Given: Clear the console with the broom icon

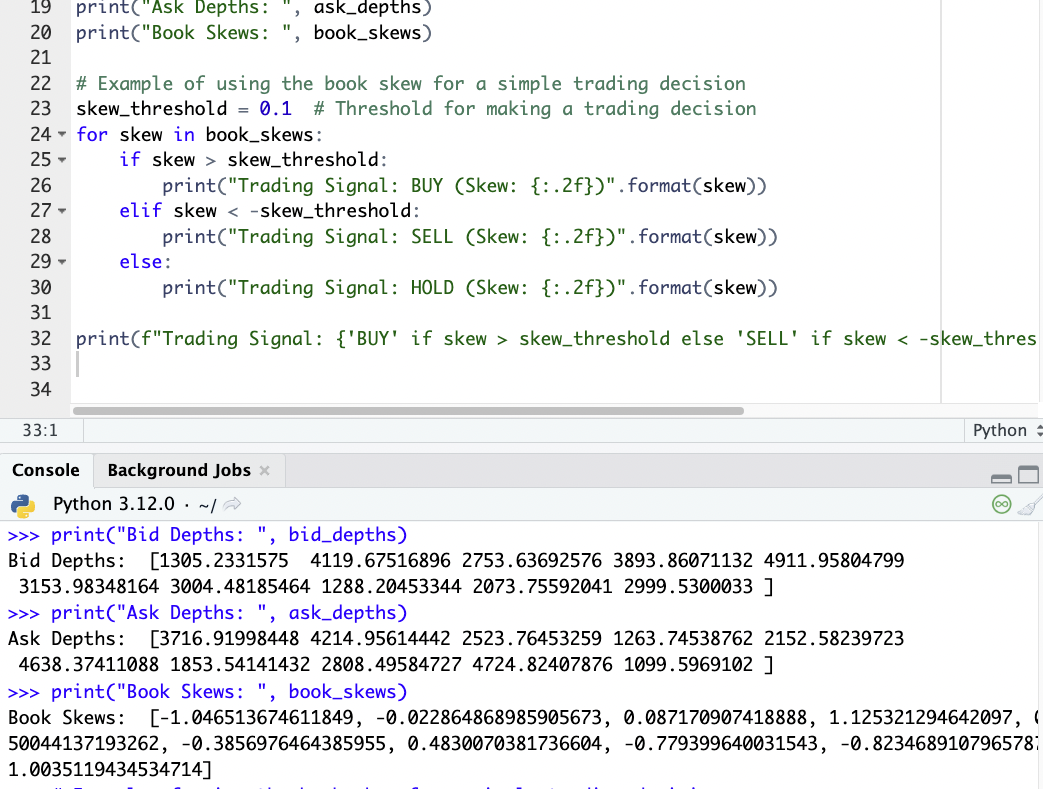Looking at the screenshot, I should coord(1030,504).
